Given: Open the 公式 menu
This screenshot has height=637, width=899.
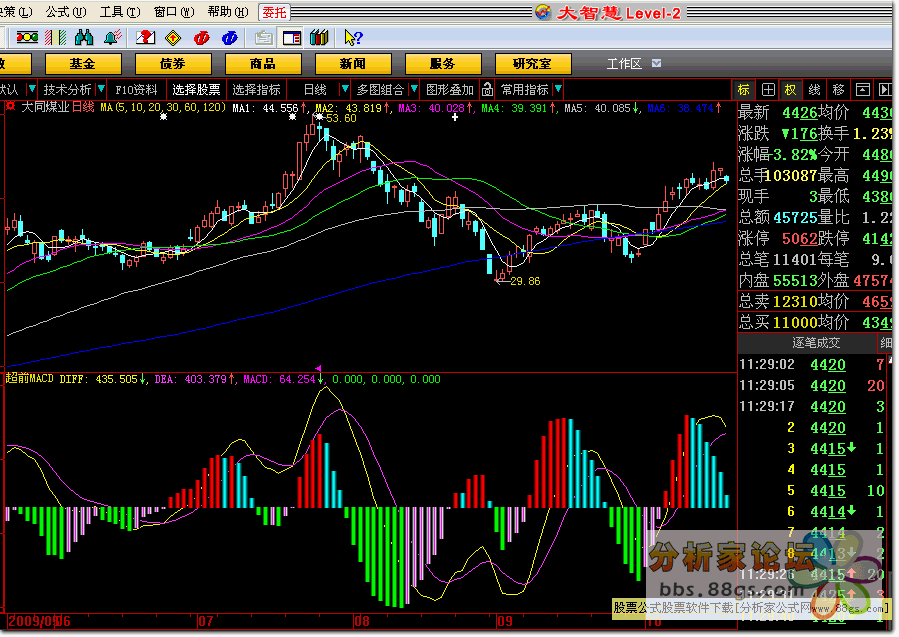Looking at the screenshot, I should (66, 12).
